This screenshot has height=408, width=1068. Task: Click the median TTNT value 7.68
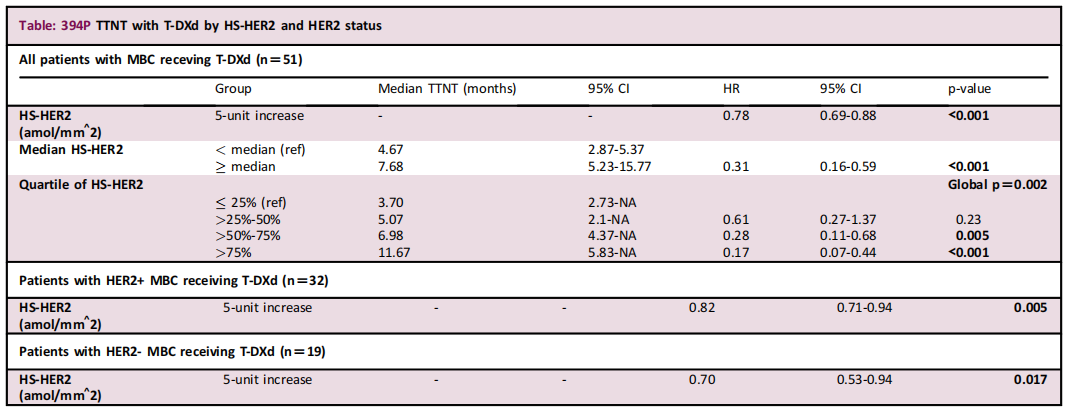click(x=391, y=166)
